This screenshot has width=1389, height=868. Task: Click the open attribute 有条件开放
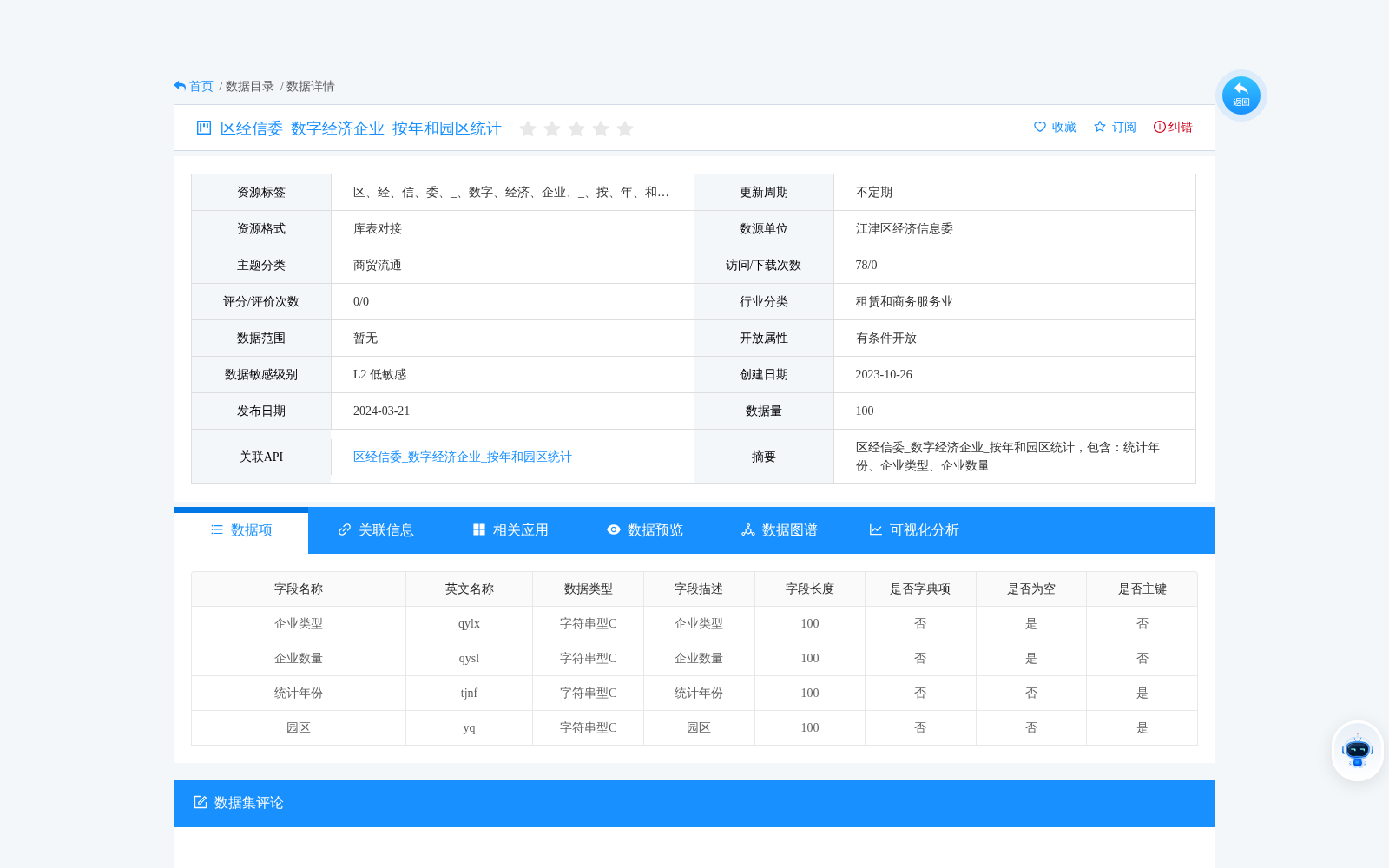(886, 338)
